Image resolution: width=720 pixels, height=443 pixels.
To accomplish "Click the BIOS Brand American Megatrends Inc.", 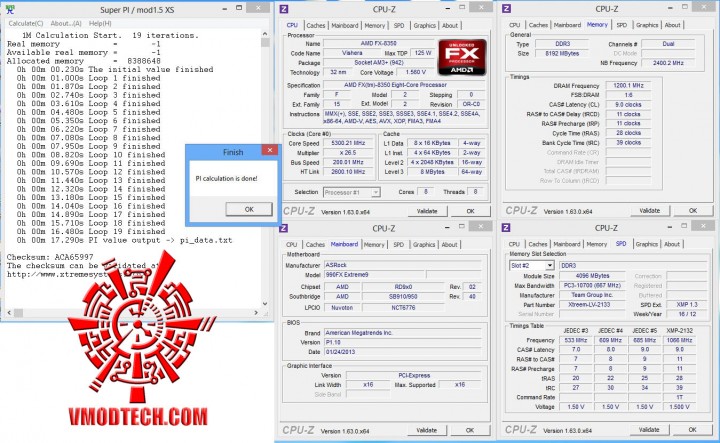I will point(403,333).
